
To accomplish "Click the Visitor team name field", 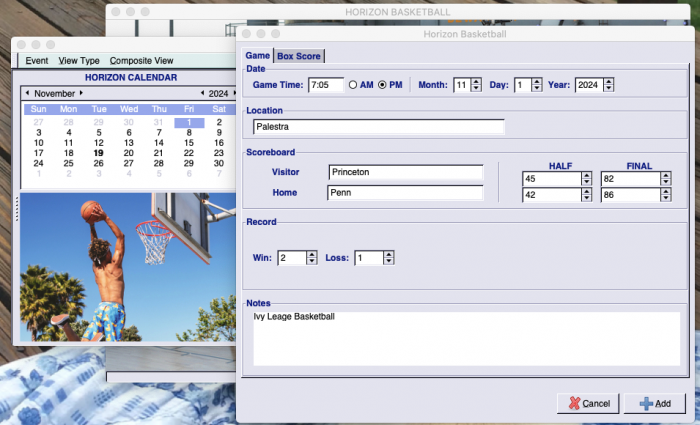I will point(405,172).
